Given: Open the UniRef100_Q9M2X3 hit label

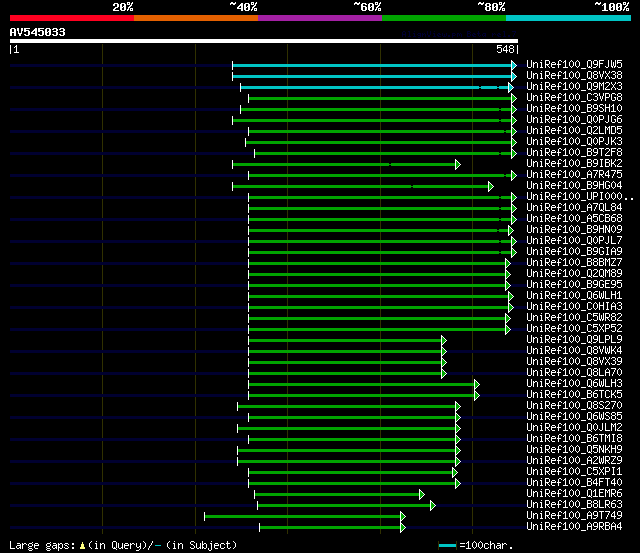Looking at the screenshot, I should point(574,86).
